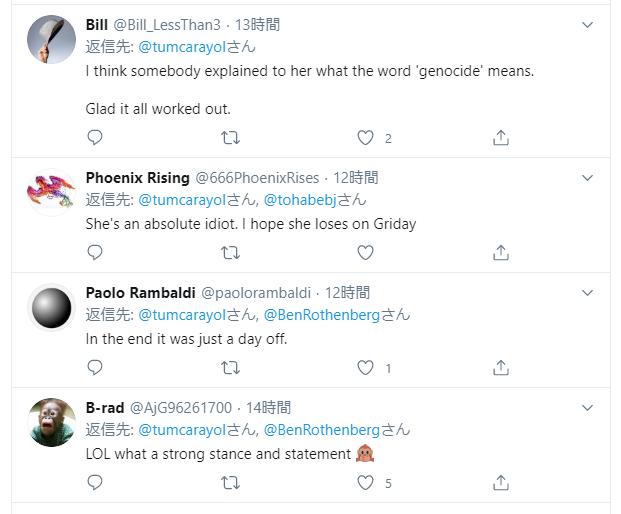Like Paolo Rambaldi's day off tweet
Screen dimensions: 621x514
click(x=366, y=369)
